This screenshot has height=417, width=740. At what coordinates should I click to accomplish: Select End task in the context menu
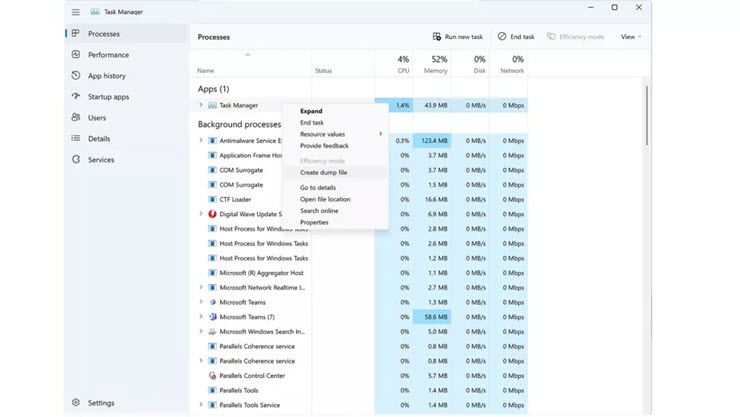pos(312,123)
